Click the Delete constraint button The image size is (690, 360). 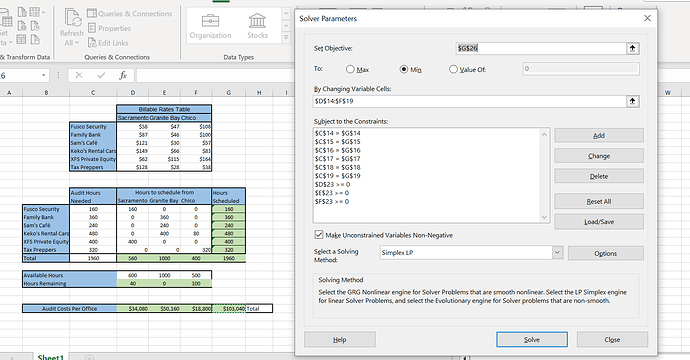598,176
